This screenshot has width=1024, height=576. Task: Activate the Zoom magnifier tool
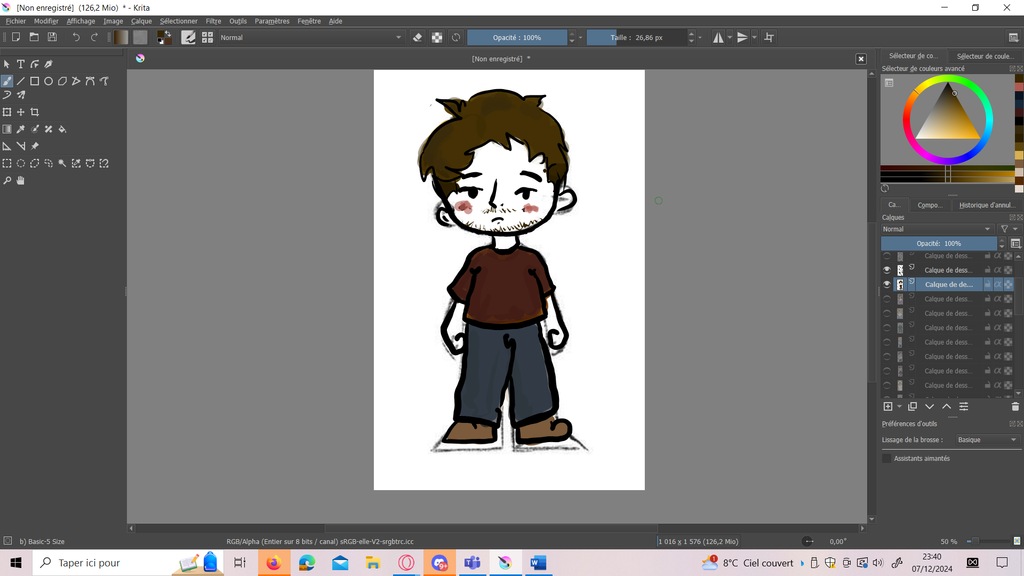pyautogui.click(x=7, y=181)
